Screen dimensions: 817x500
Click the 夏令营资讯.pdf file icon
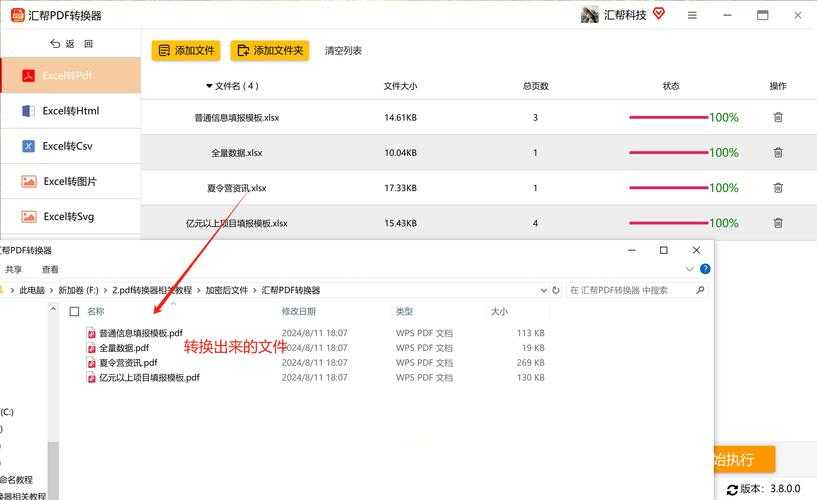click(91, 363)
